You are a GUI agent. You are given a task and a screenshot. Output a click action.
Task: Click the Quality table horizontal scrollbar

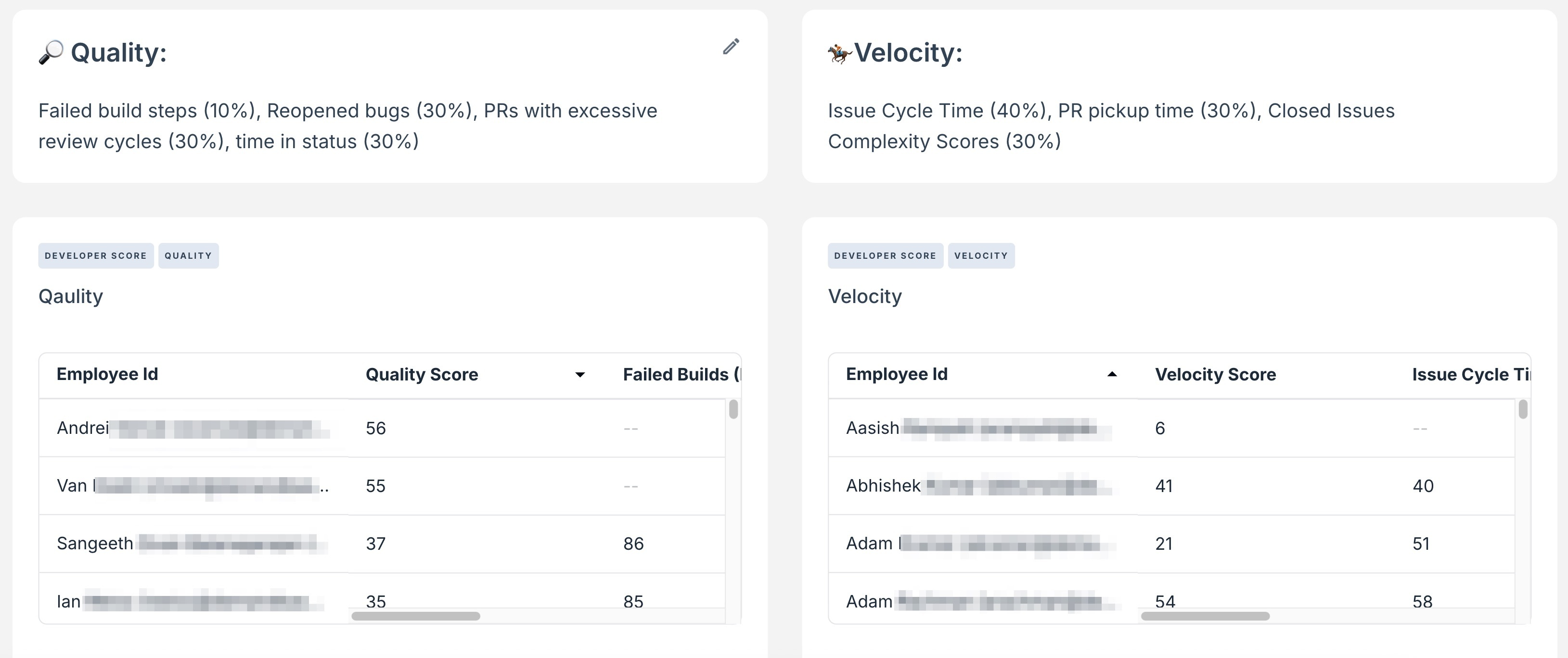(416, 616)
